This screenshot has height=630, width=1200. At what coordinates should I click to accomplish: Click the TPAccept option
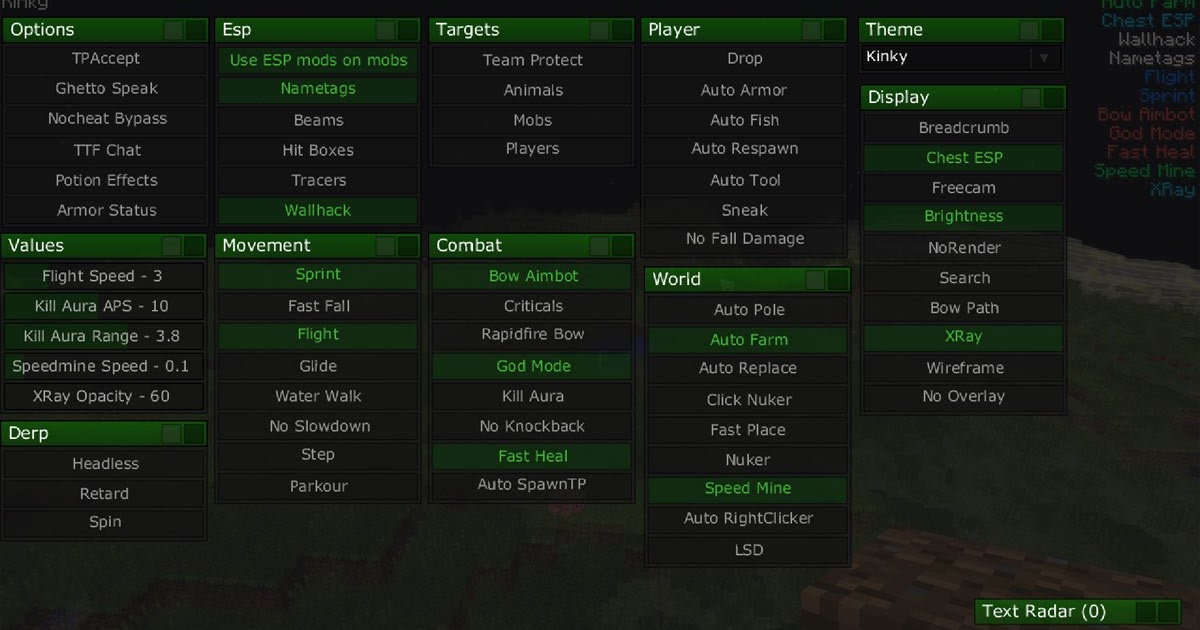pos(106,59)
